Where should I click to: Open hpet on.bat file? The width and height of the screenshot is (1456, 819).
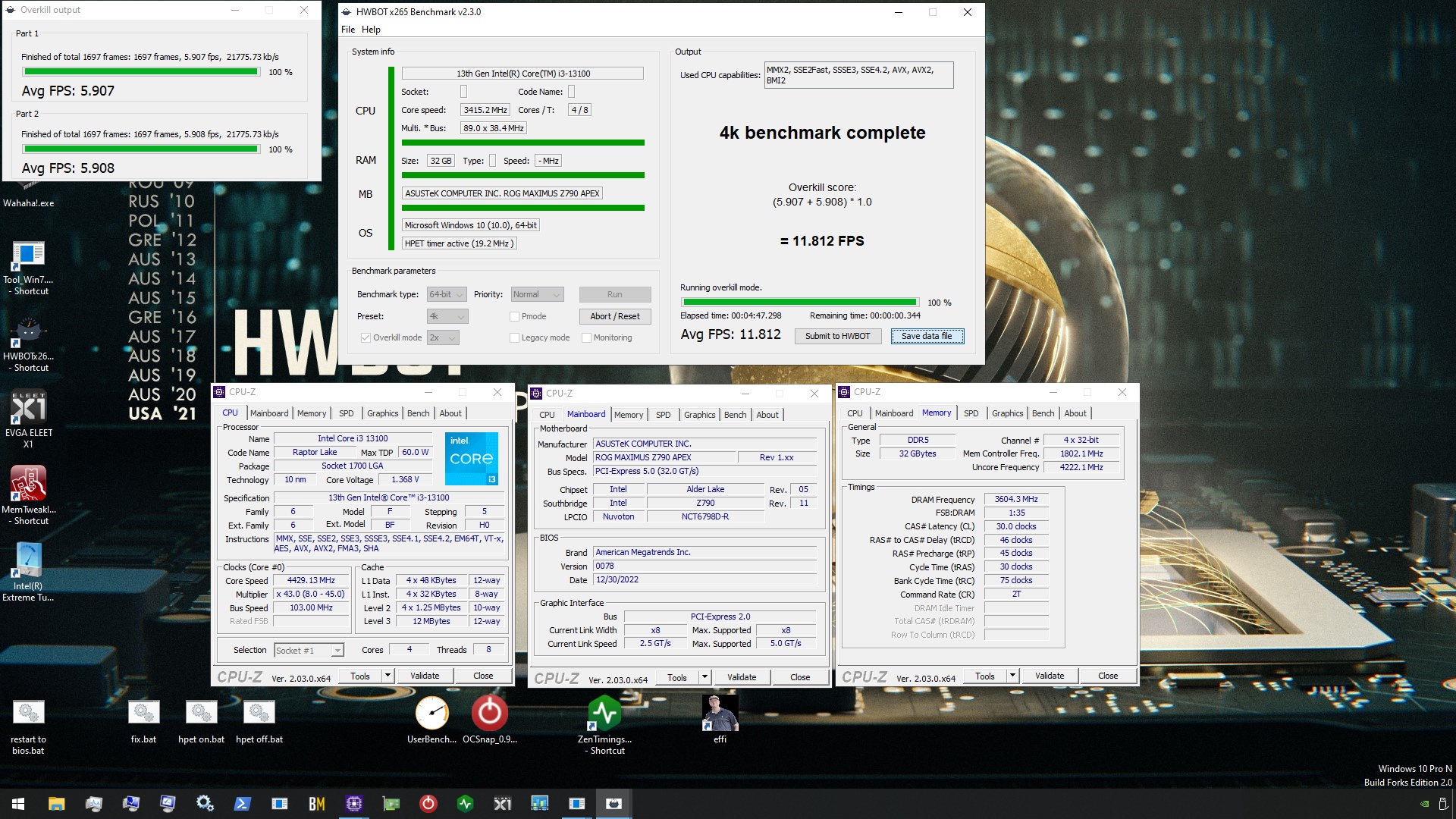[x=201, y=722]
